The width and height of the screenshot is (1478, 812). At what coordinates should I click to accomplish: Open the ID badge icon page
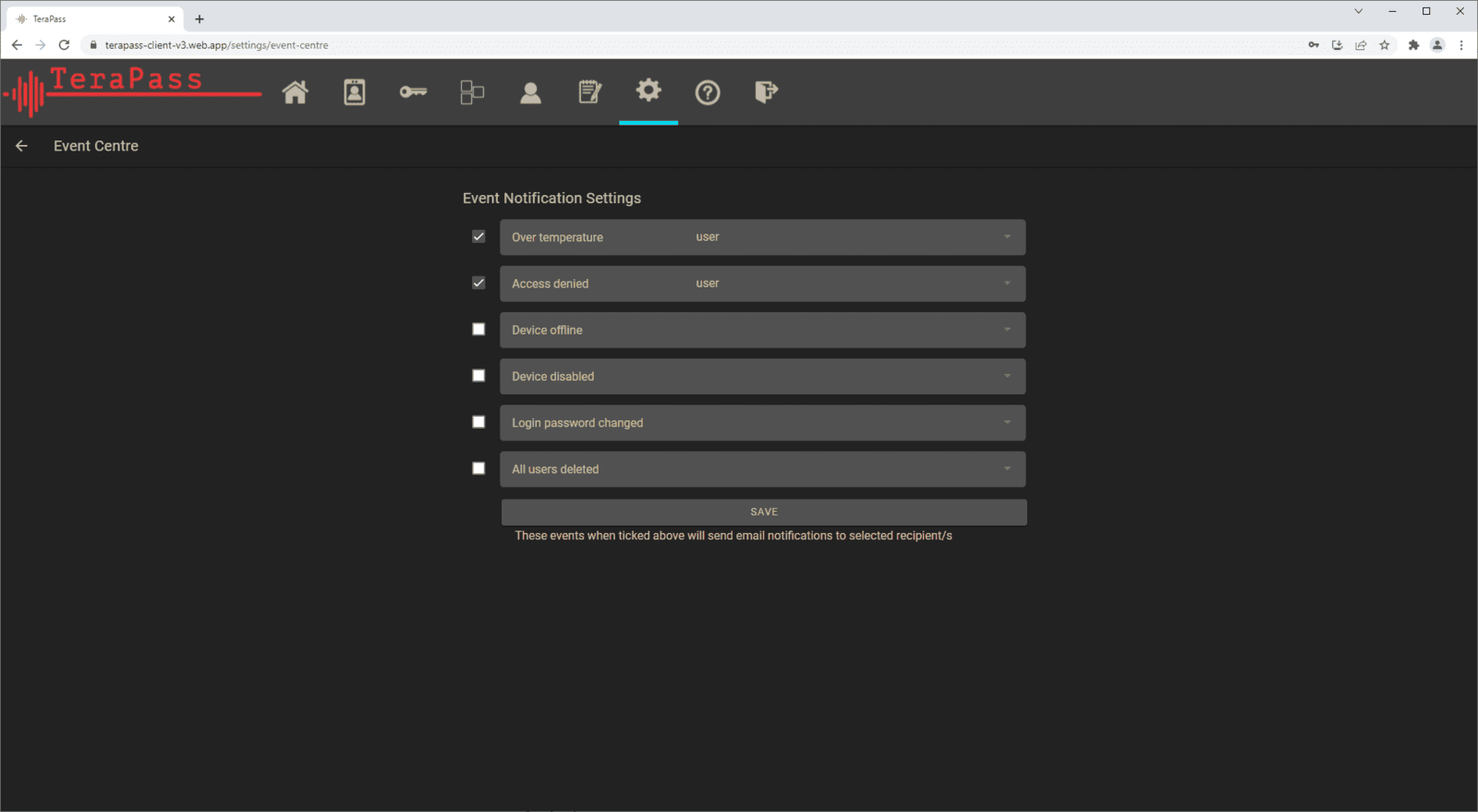pyautogui.click(x=354, y=92)
